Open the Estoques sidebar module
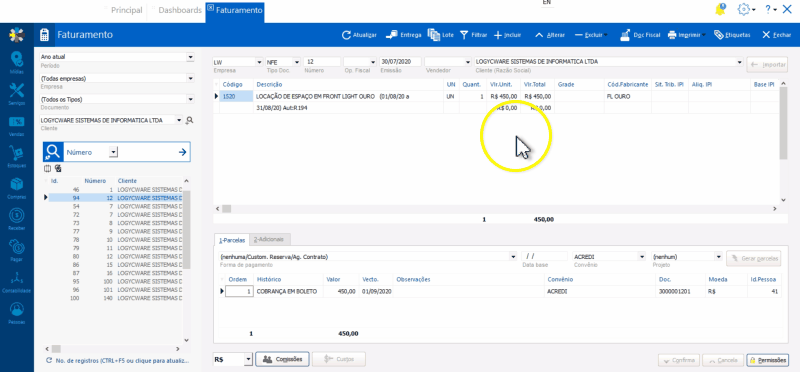The image size is (800, 372). point(17,157)
